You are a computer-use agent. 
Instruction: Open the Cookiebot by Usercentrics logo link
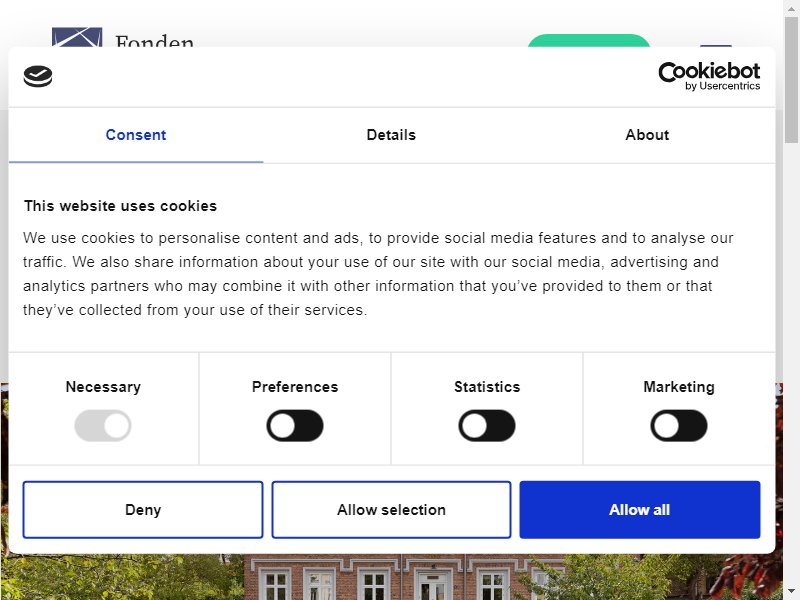click(x=709, y=77)
